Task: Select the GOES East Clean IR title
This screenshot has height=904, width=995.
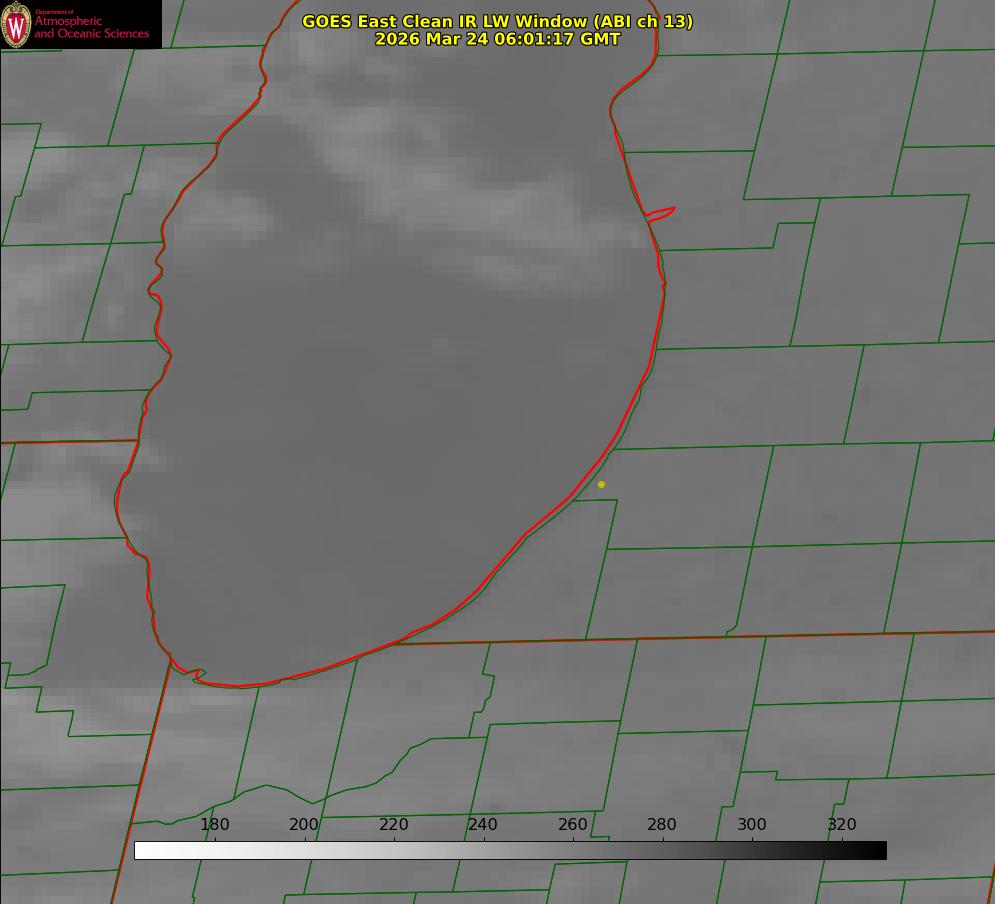Action: pyautogui.click(x=497, y=21)
